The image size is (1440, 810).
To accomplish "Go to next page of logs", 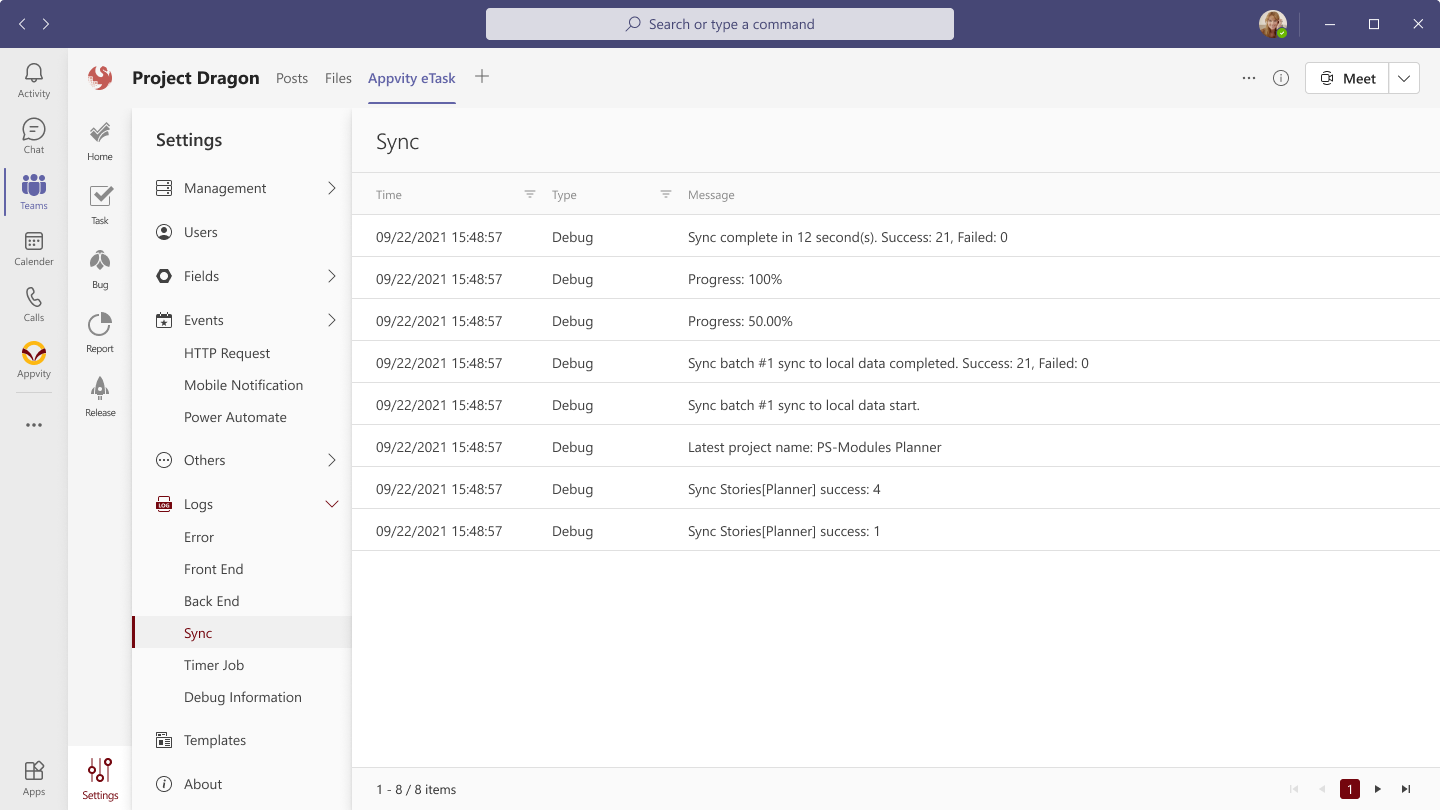I will pos(1378,789).
